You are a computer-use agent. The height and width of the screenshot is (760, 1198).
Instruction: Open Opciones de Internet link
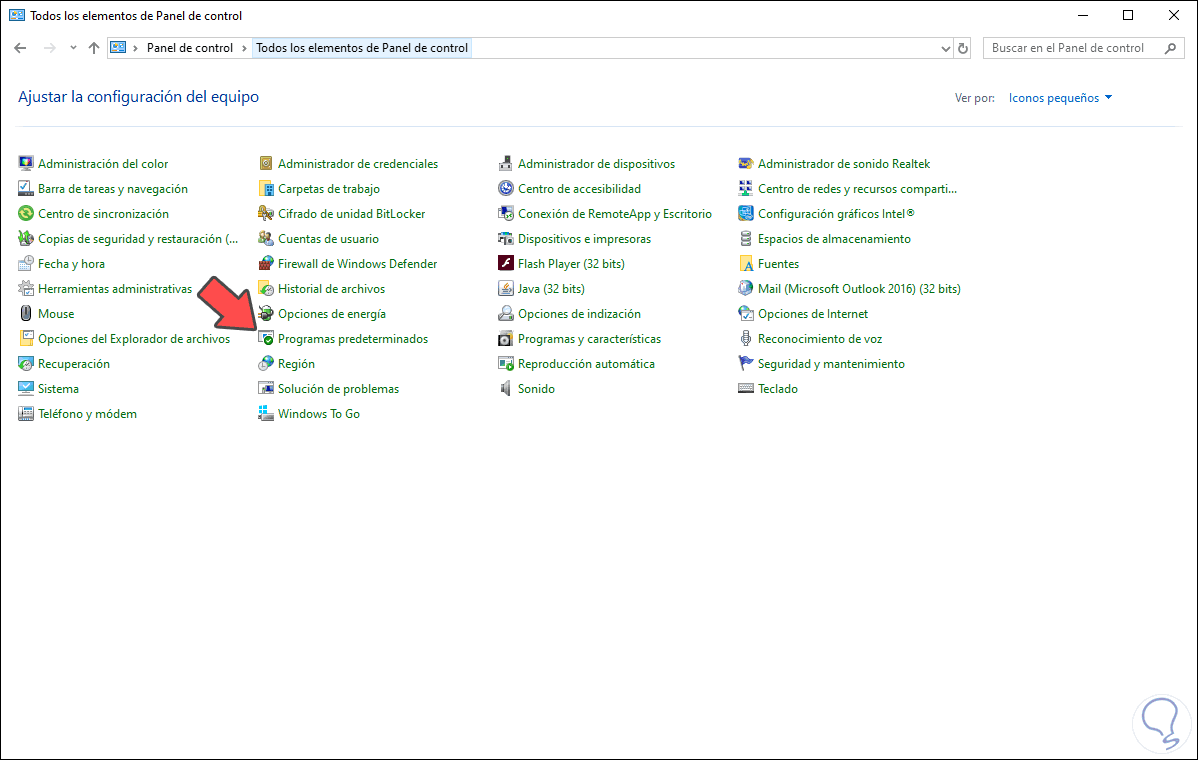click(813, 314)
